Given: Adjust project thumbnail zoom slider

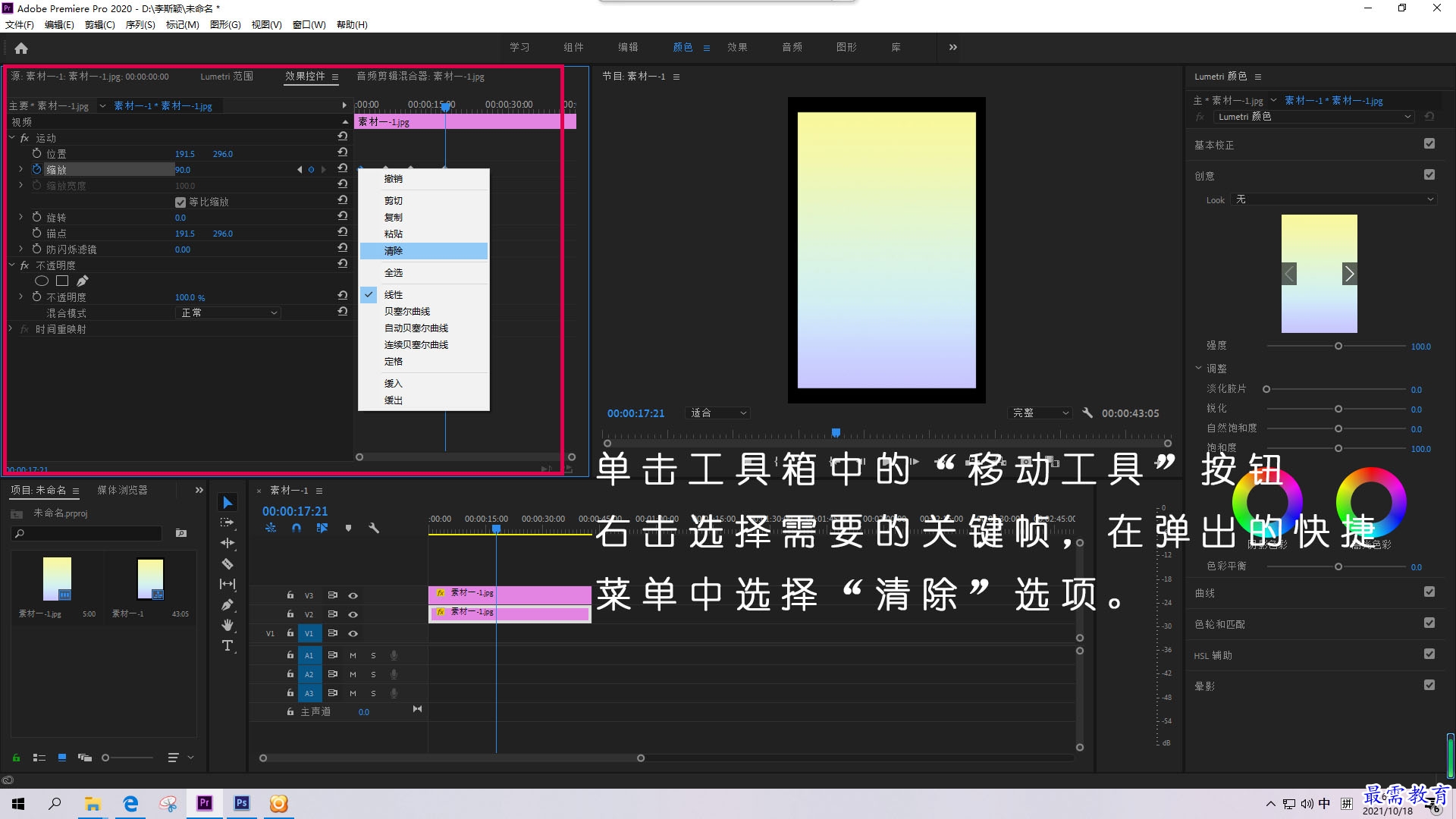Looking at the screenshot, I should pos(105,758).
